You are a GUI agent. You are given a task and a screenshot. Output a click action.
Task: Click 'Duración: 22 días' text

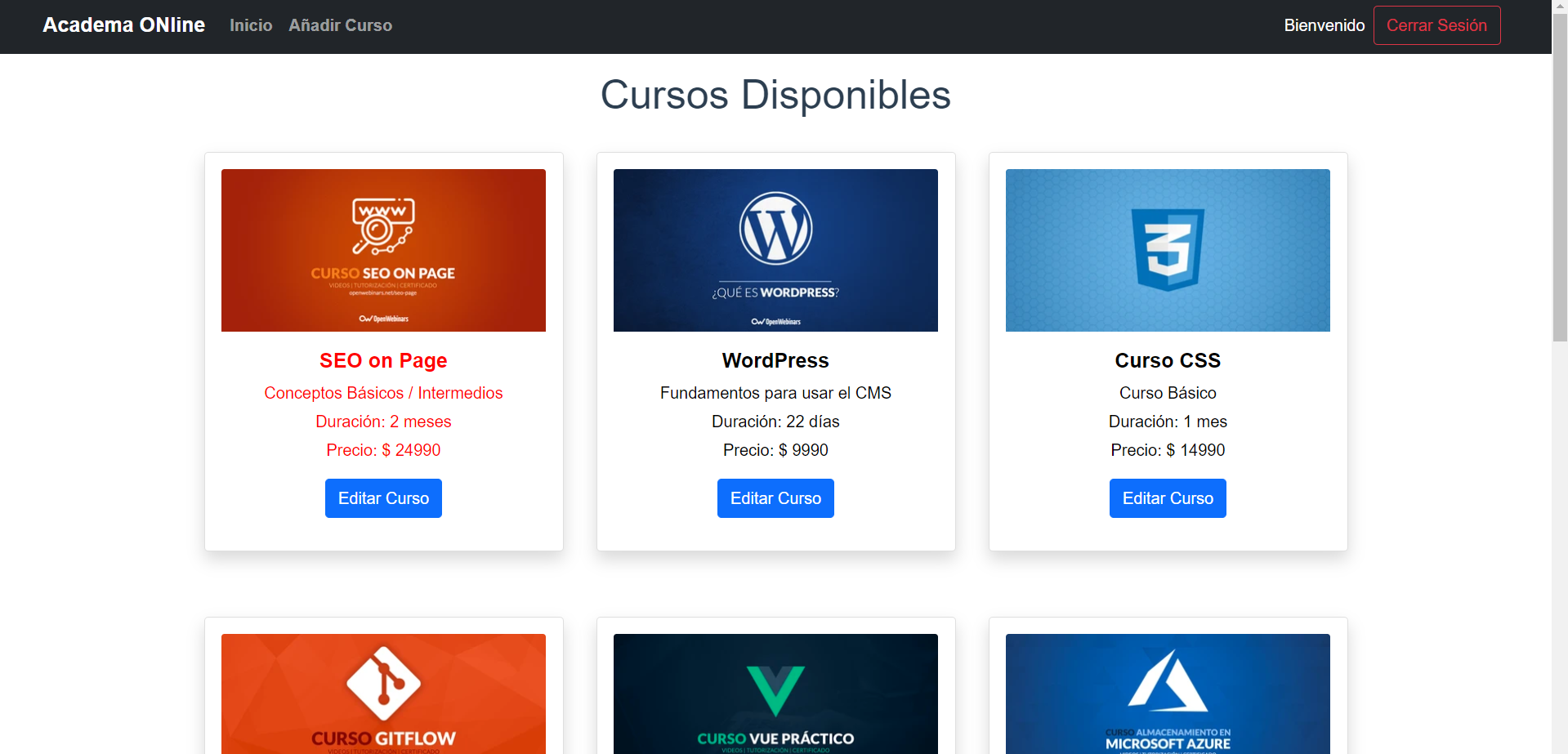coord(775,422)
